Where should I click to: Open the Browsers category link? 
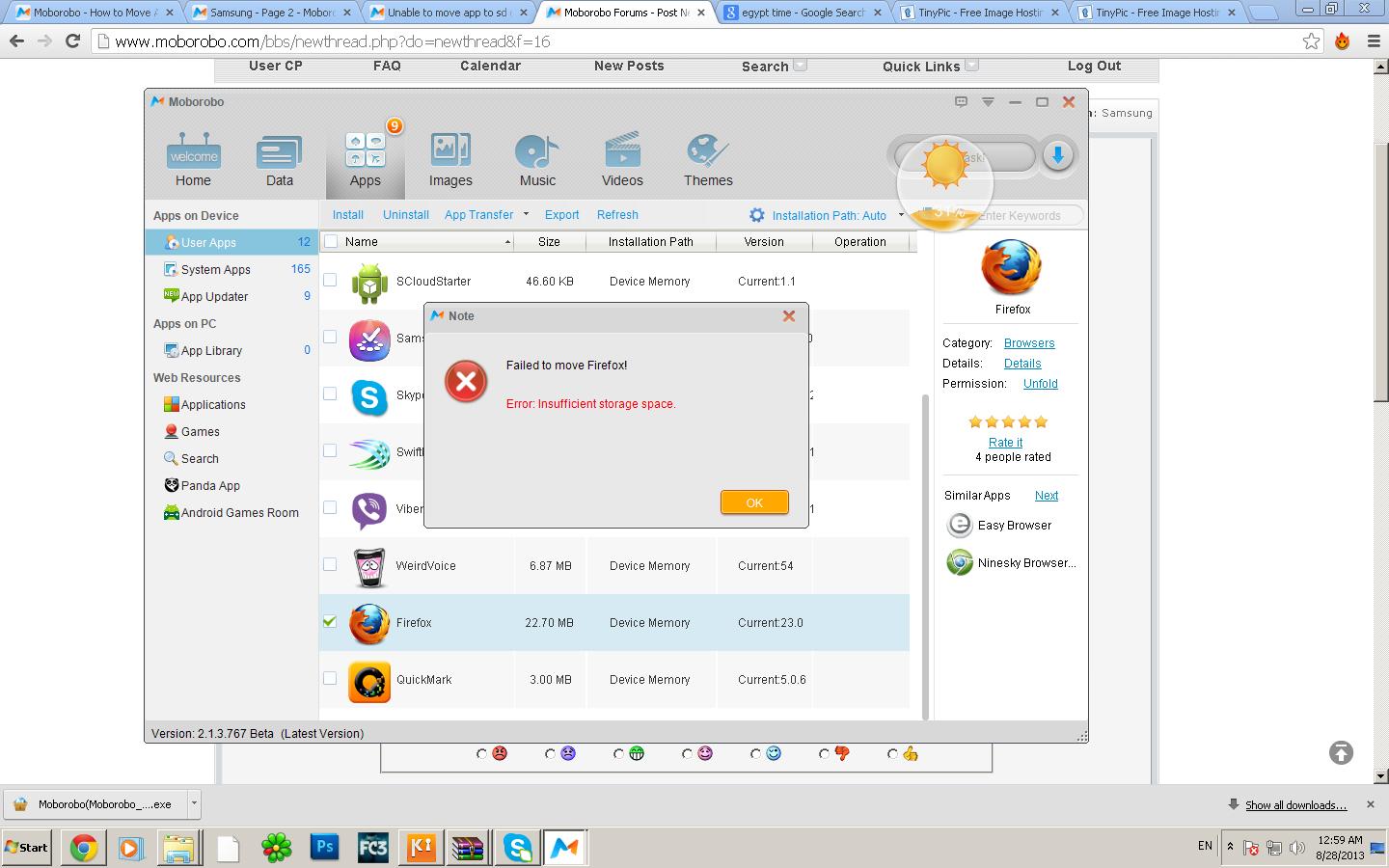click(1029, 343)
